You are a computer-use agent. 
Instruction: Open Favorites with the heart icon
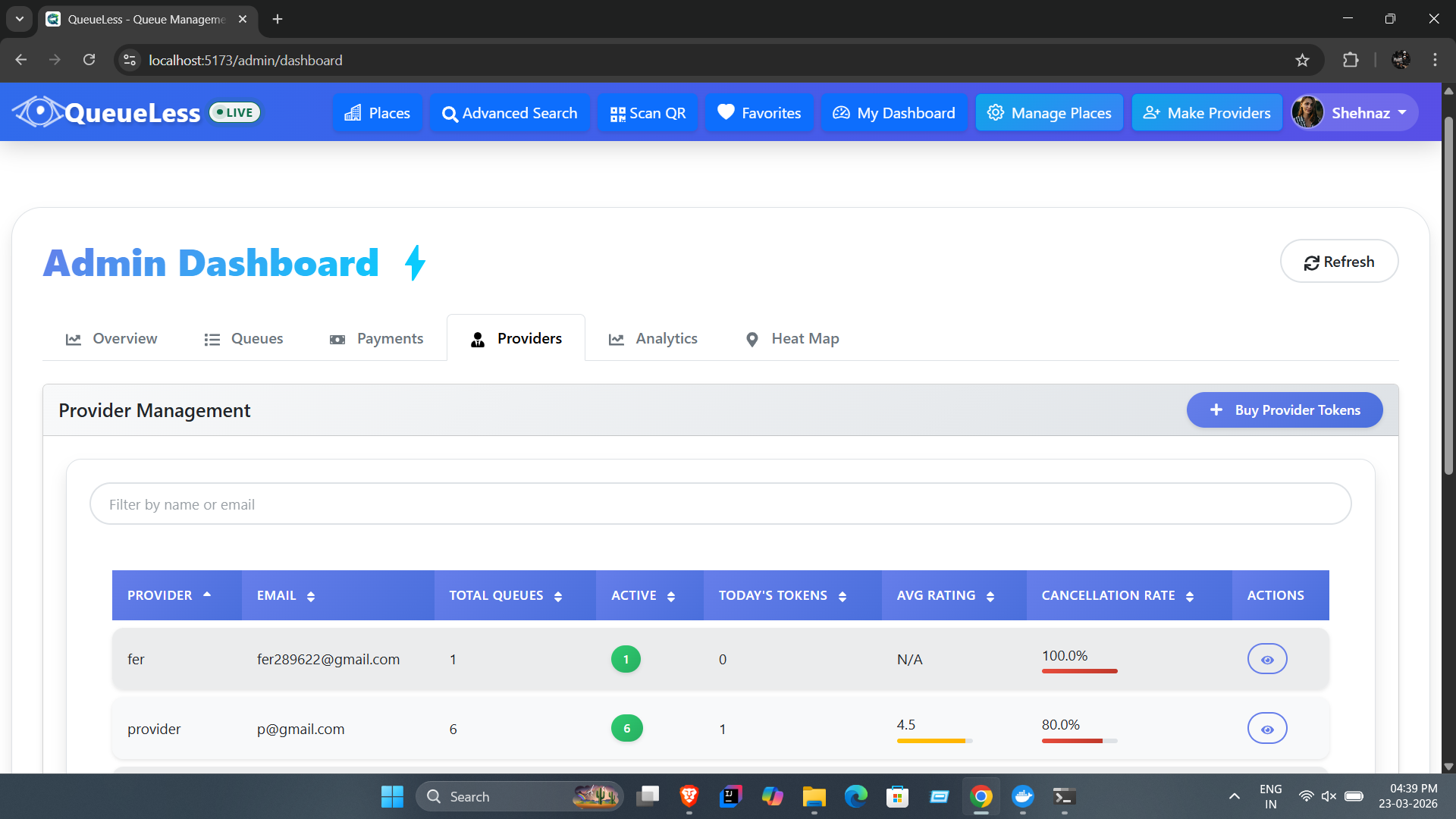click(x=759, y=113)
